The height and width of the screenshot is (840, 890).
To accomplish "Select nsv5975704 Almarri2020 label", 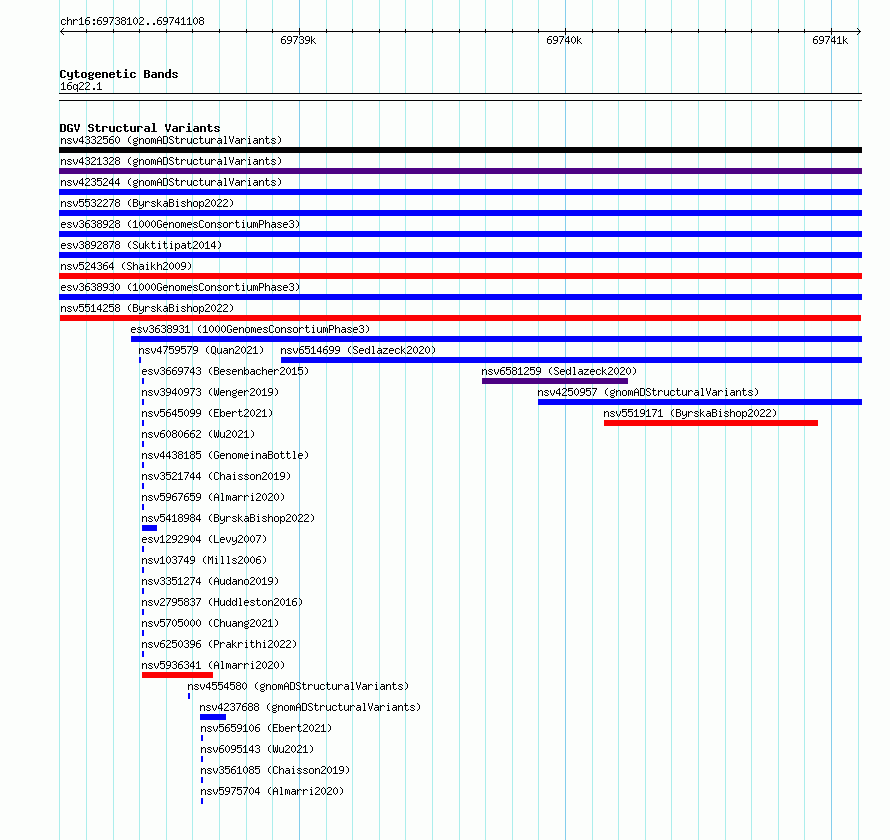I will (272, 791).
